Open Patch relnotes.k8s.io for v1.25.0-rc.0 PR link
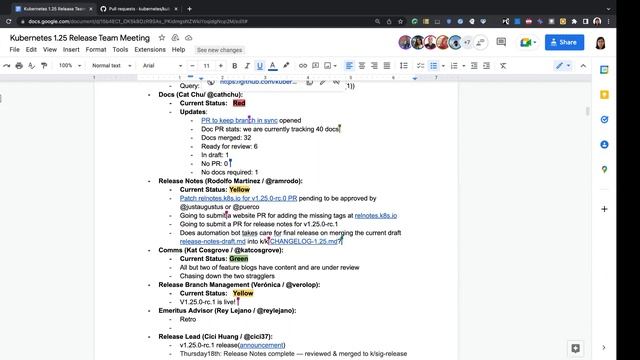Screen dimensions: 640x360 tap(238, 198)
